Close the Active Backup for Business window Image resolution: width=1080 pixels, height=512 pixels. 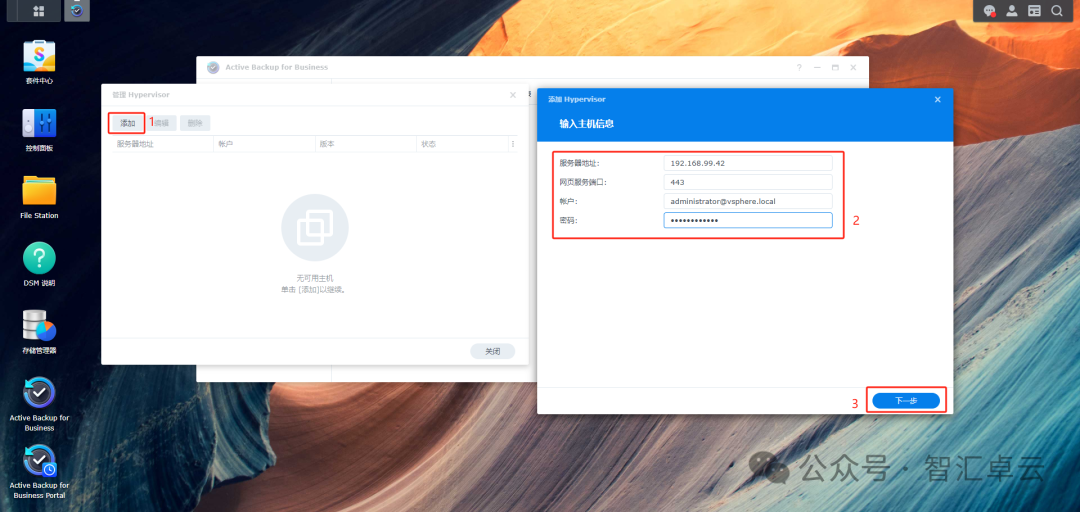pos(853,68)
